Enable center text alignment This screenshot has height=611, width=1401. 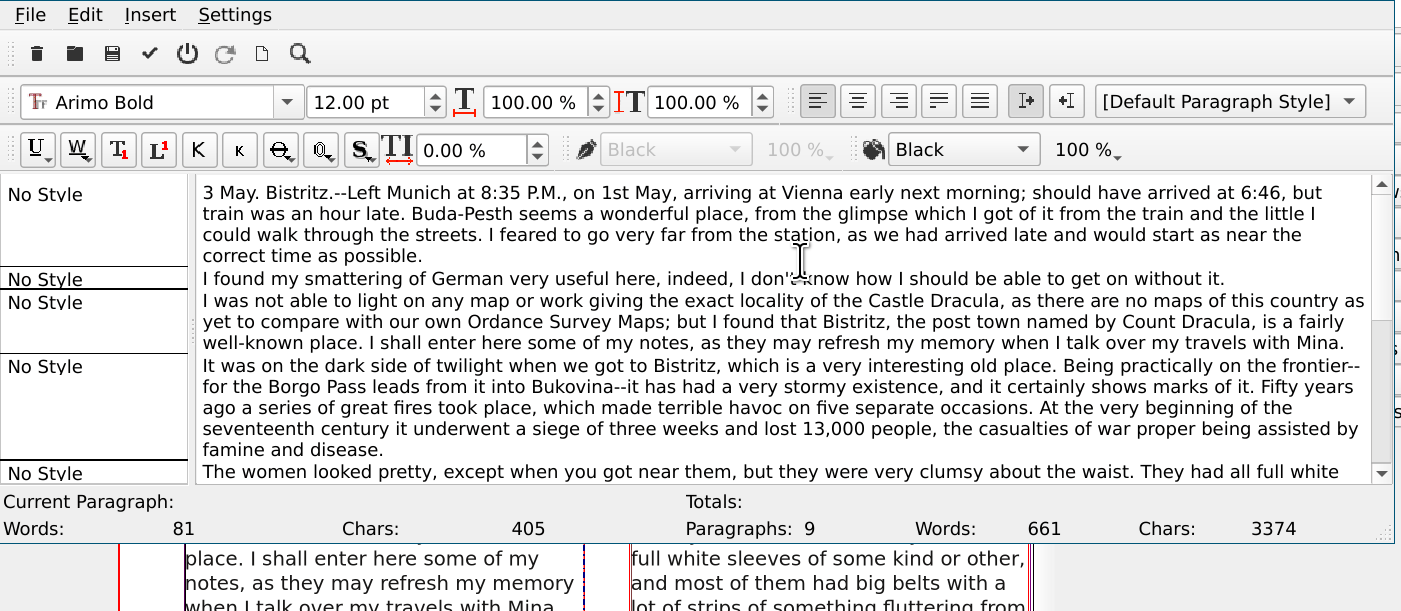(x=857, y=101)
